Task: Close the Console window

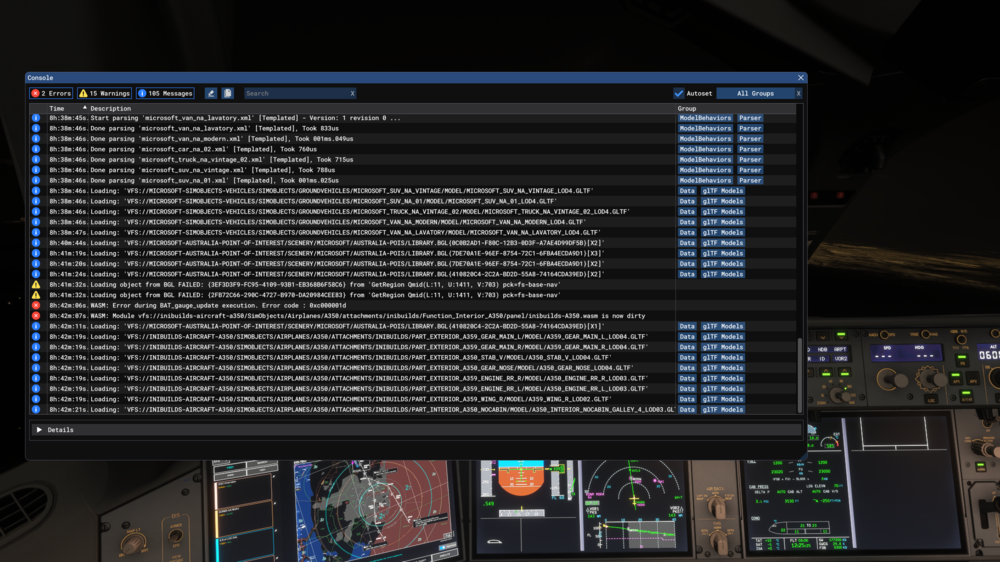Action: 800,78
